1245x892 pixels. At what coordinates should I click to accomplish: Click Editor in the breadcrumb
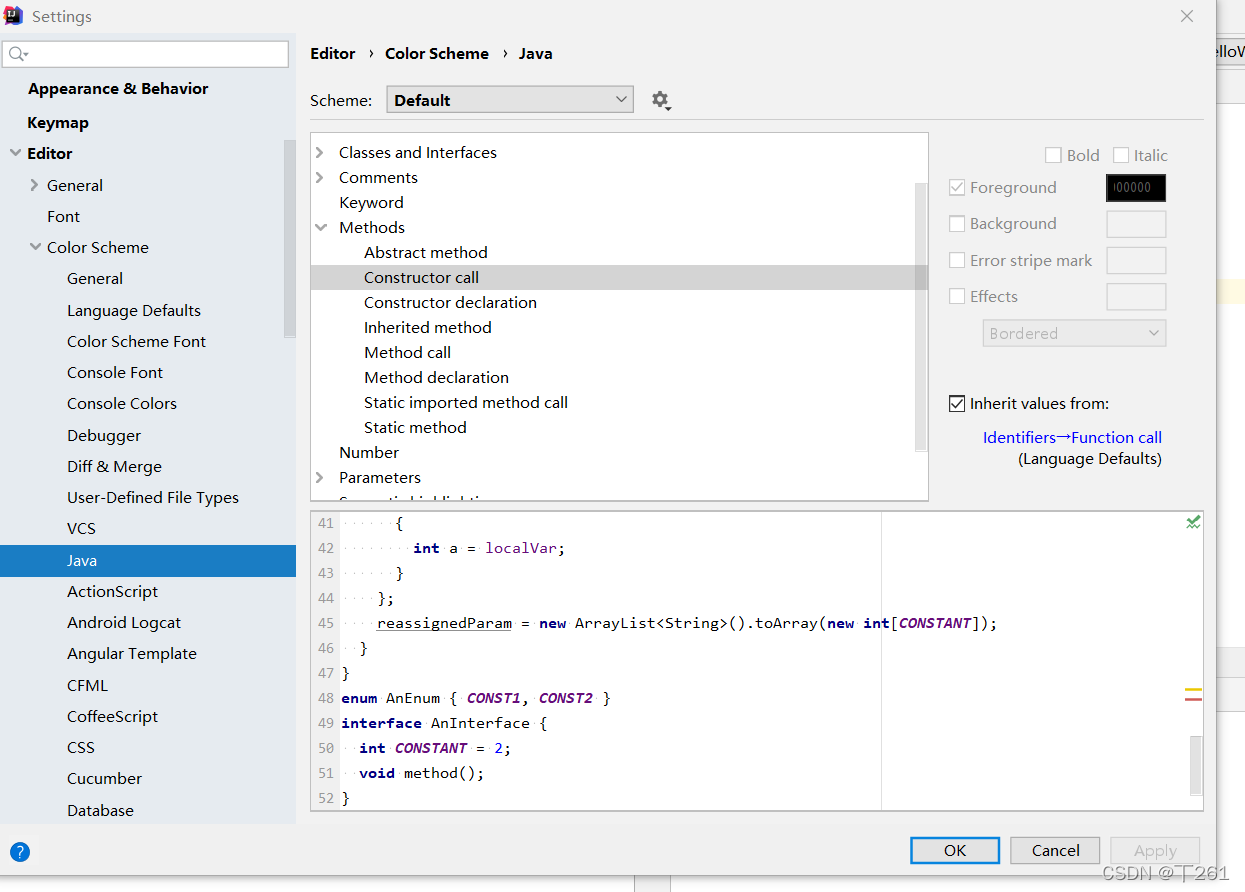333,54
